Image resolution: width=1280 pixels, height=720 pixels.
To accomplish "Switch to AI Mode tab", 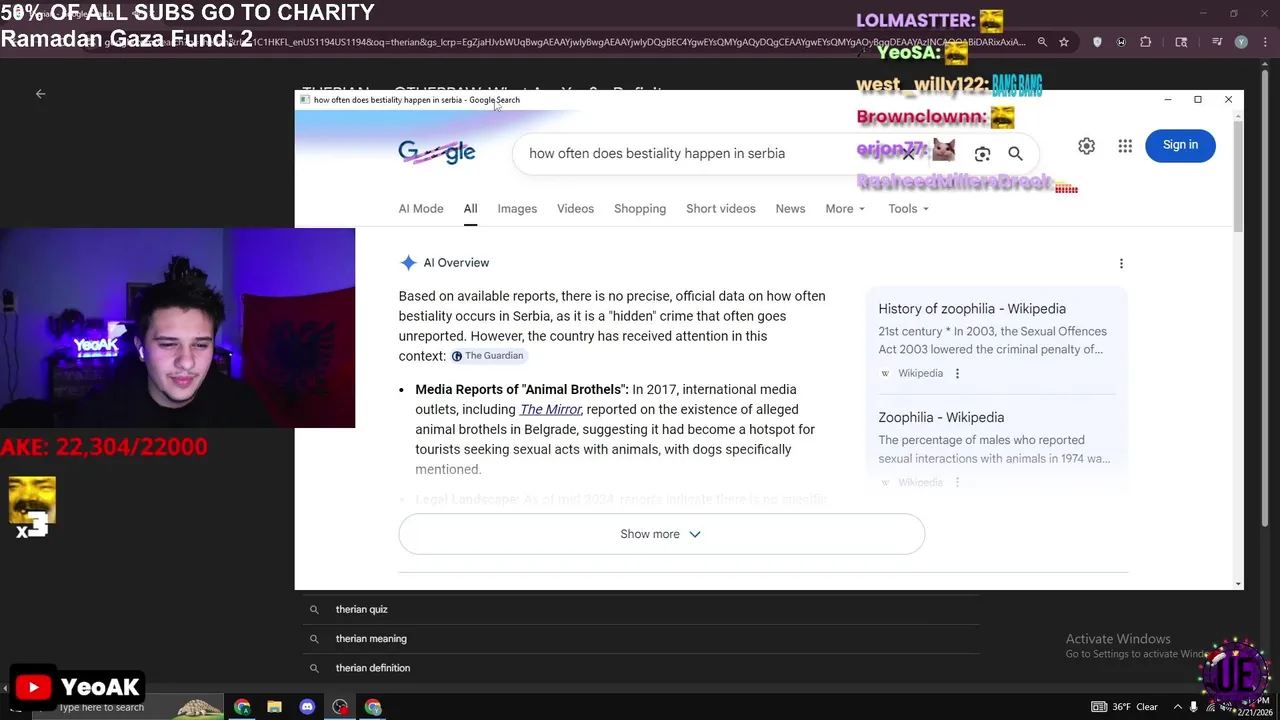I will pos(421,209).
